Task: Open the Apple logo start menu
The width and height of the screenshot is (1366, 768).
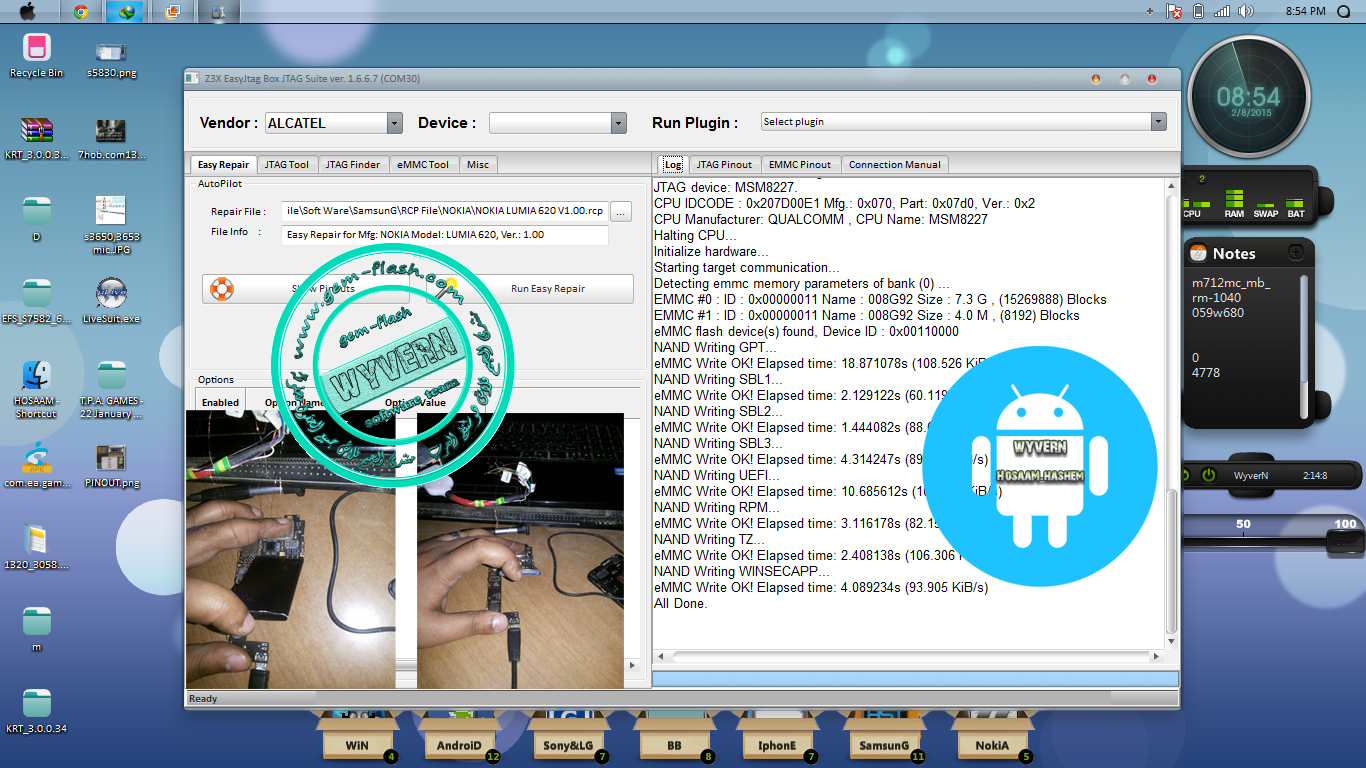Action: (x=27, y=11)
